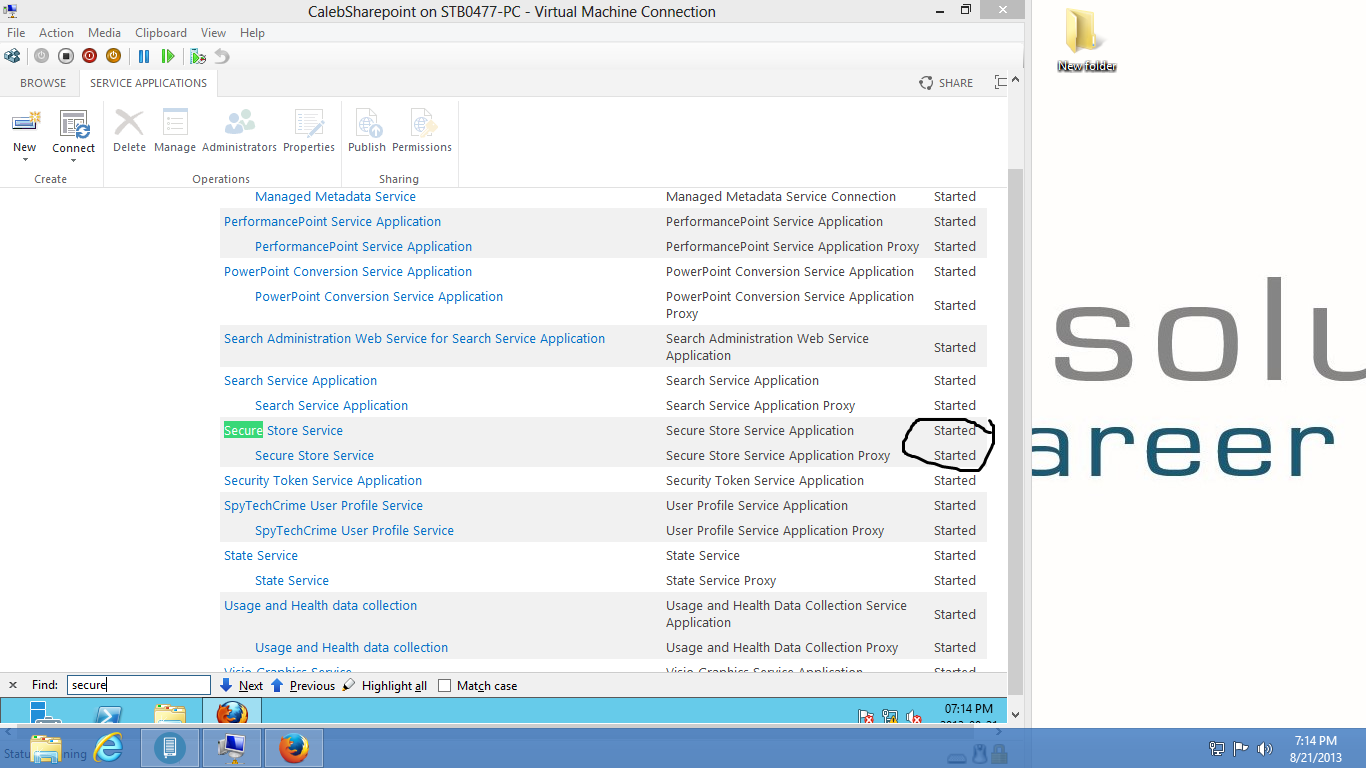Click the Highlight all pencil icon
Viewport: 1366px width, 768px height.
tap(348, 685)
